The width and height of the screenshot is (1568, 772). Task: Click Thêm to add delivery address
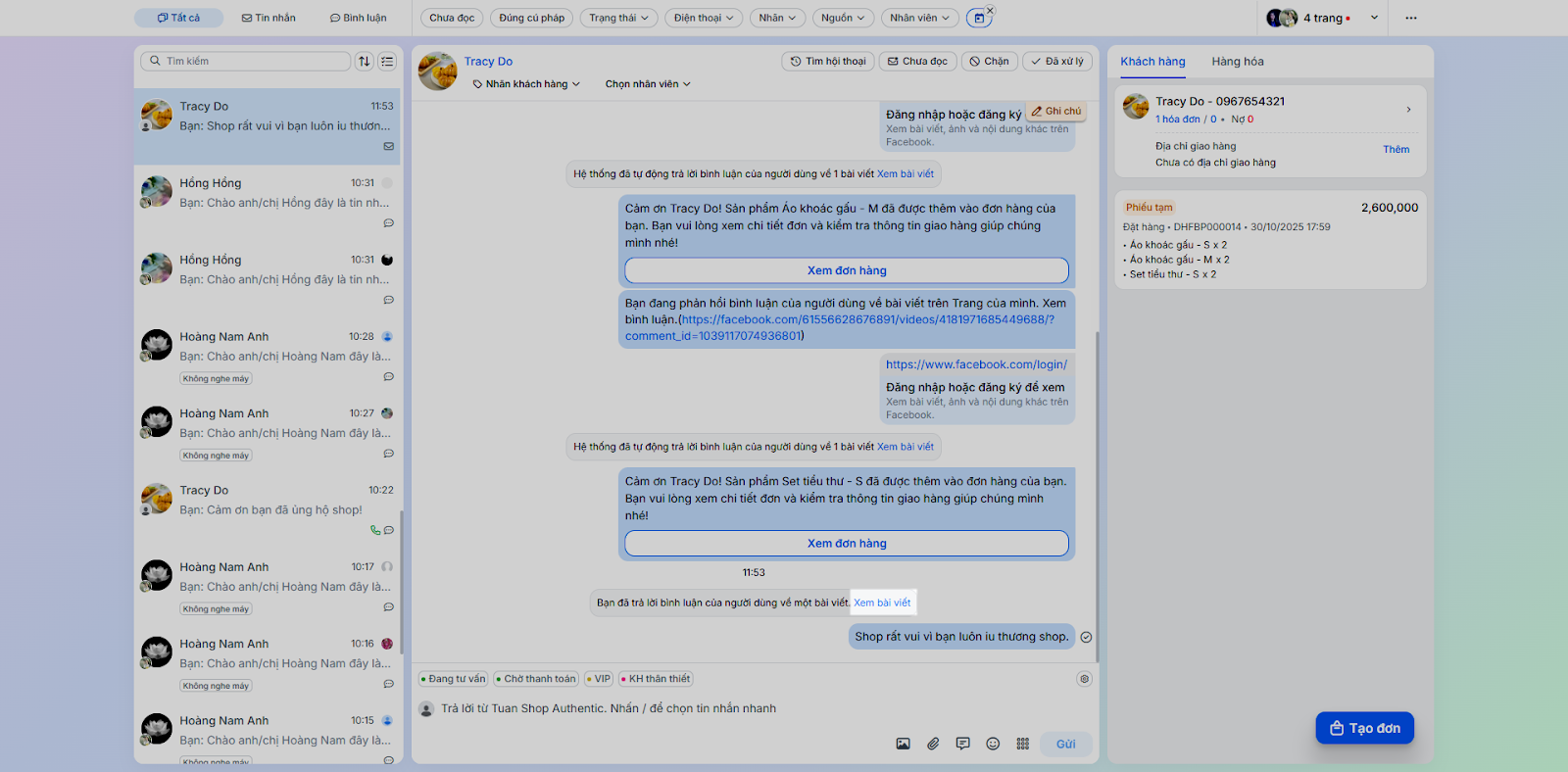click(x=1396, y=150)
